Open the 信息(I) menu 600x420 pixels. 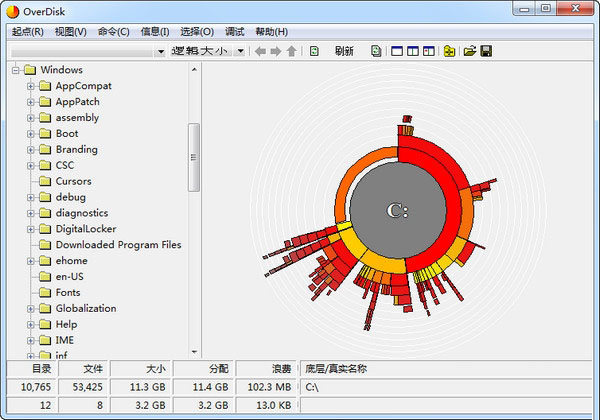tap(154, 31)
